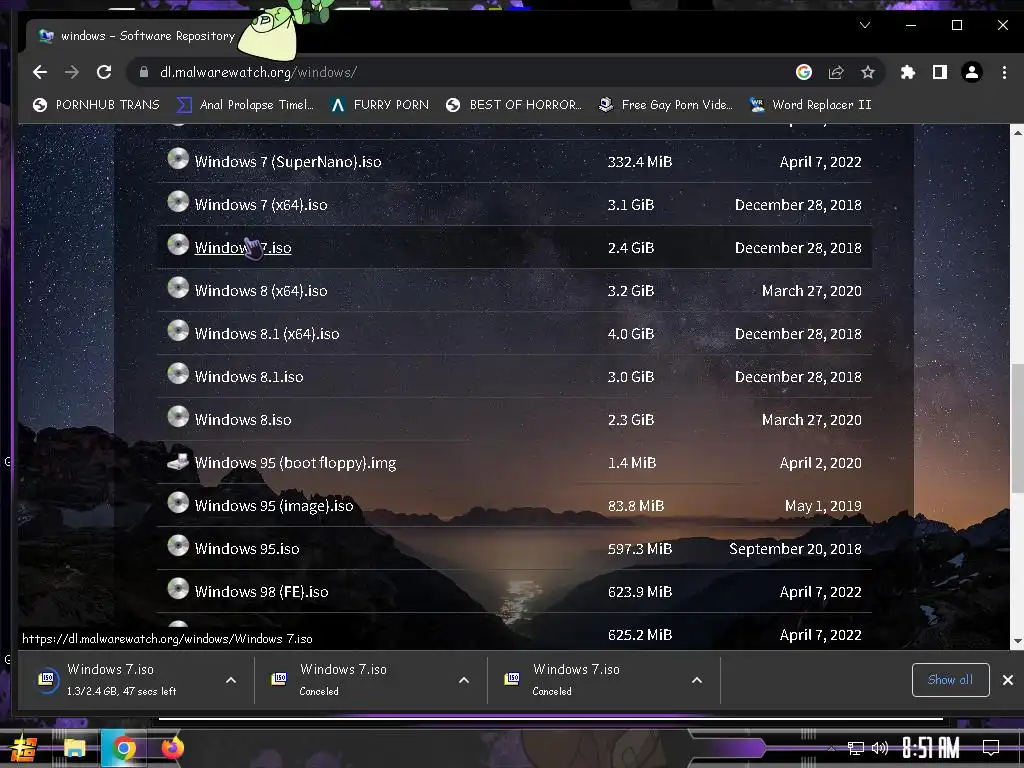Click disc icon beside Windows 98 (FE).iso
The image size is (1024, 768).
178,589
